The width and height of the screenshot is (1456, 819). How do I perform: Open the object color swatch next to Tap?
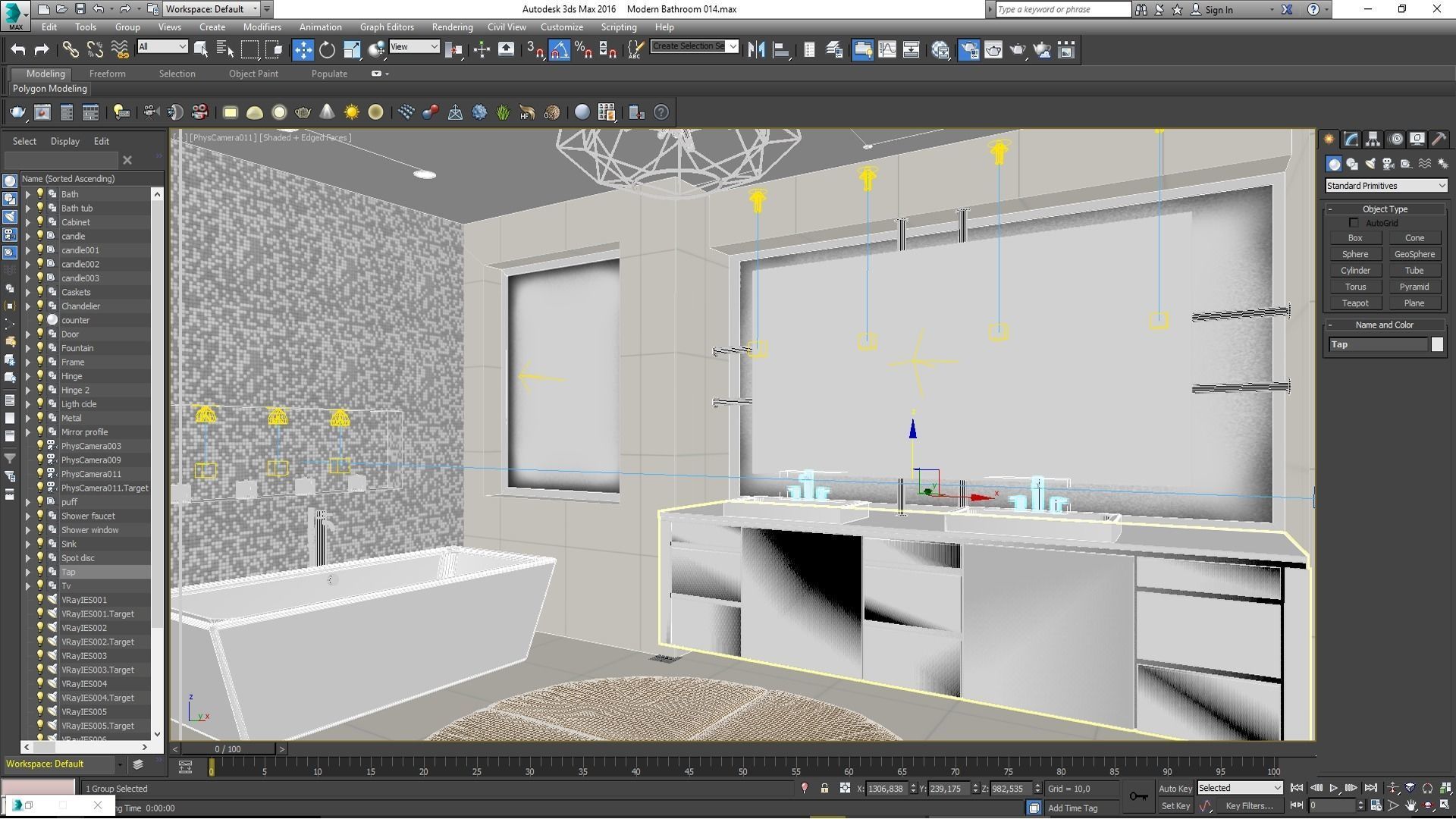tap(1437, 344)
